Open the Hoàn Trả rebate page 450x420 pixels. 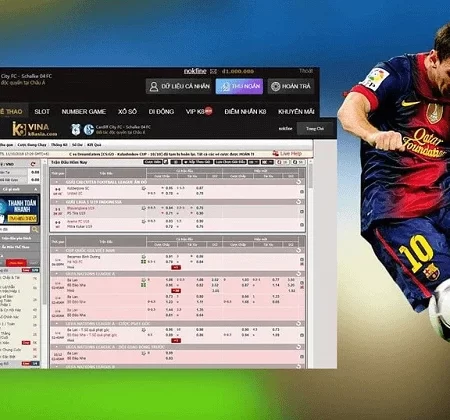coord(291,86)
